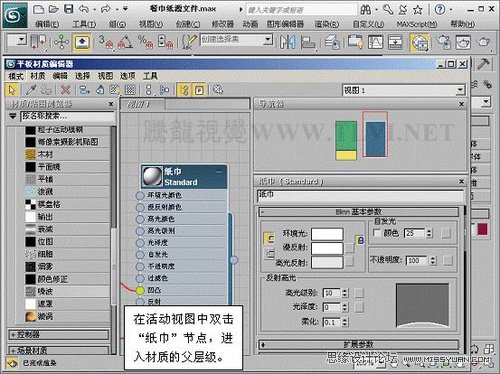Click the Render Production teapot icon

483,42
